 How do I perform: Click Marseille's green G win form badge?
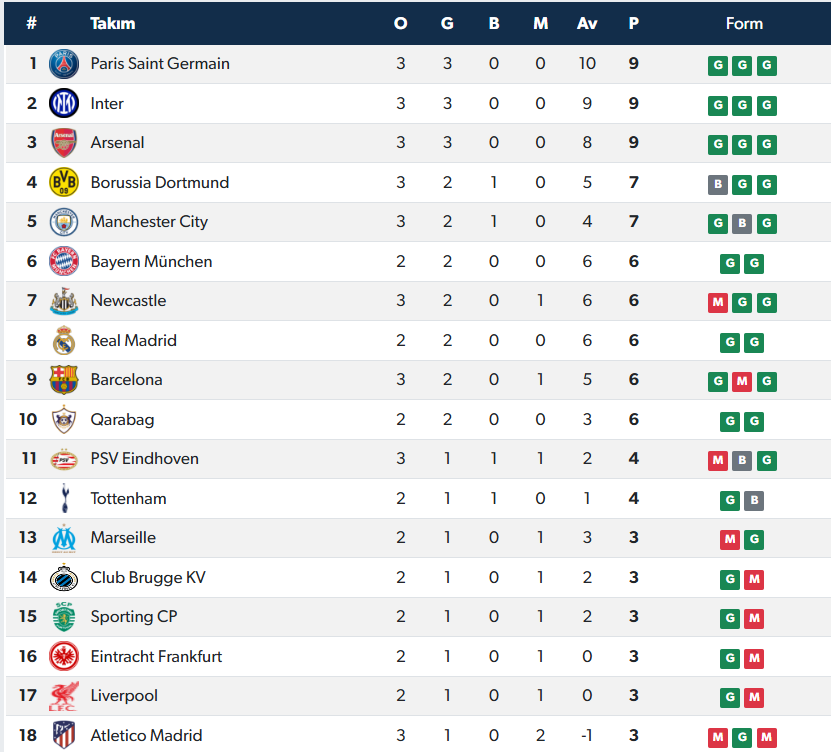[754, 539]
